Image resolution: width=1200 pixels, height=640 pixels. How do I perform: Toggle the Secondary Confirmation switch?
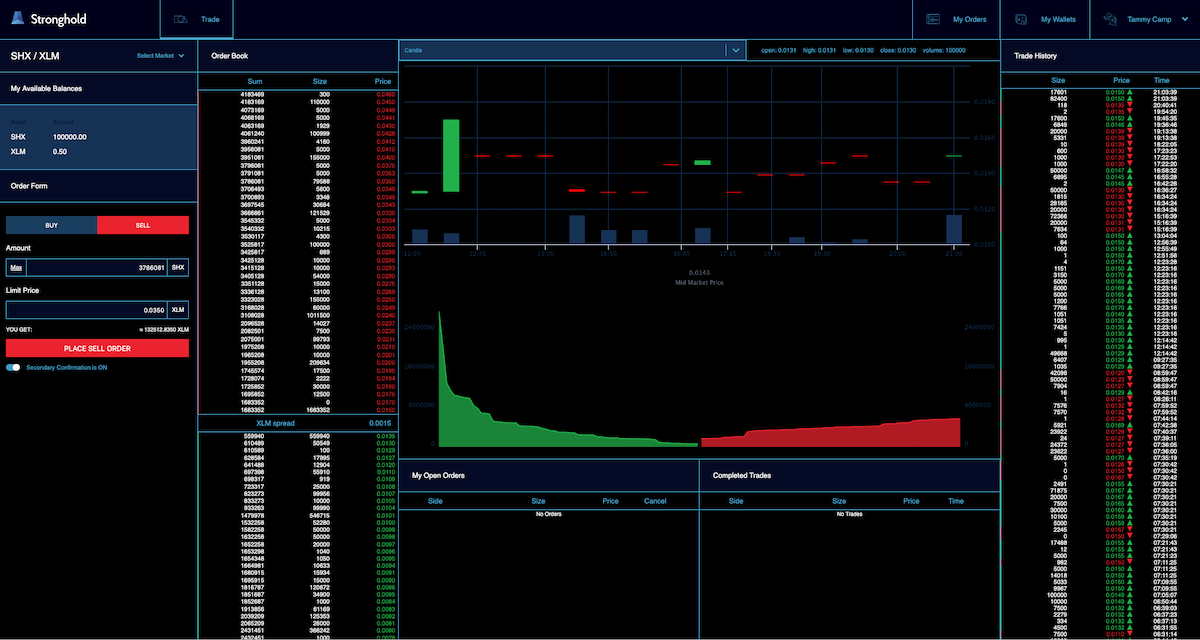point(13,367)
